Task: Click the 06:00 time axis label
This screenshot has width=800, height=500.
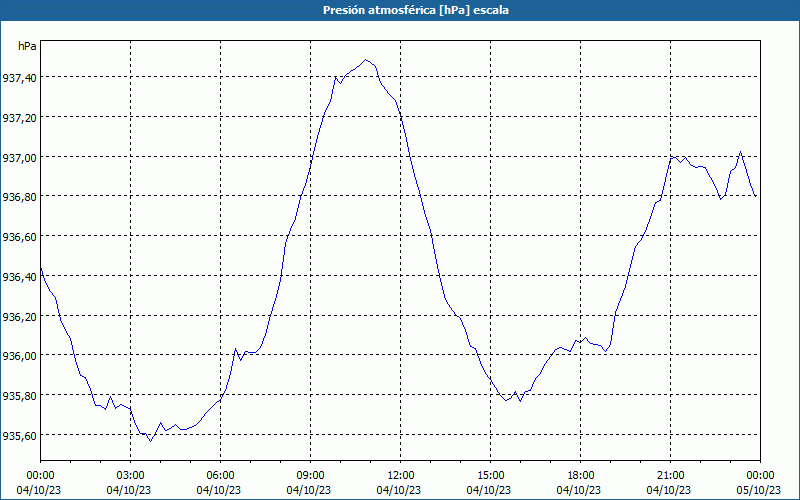Action: pos(220,476)
